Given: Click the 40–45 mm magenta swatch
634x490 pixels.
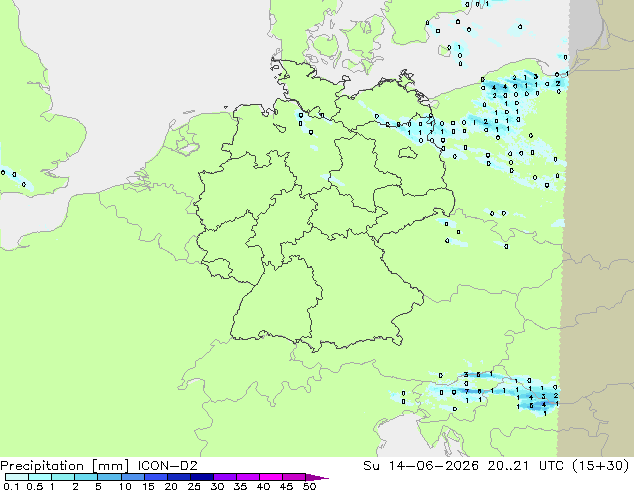Looking at the screenshot, I should [x=271, y=477].
